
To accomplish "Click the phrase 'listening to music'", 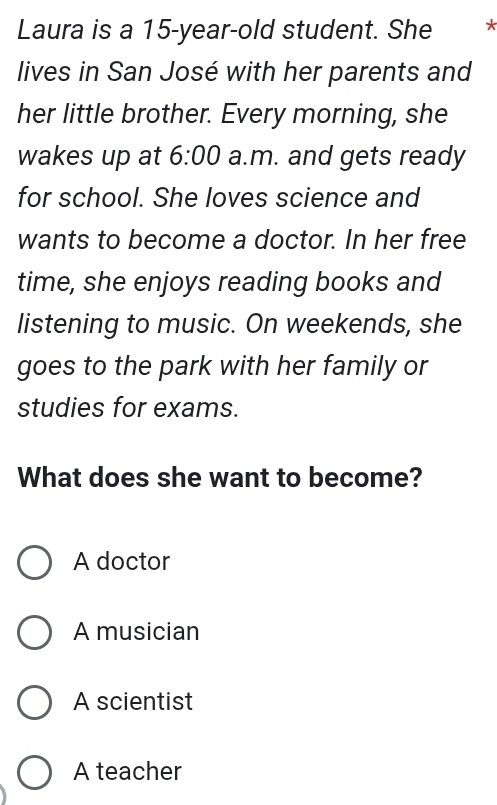I will pos(127,325).
